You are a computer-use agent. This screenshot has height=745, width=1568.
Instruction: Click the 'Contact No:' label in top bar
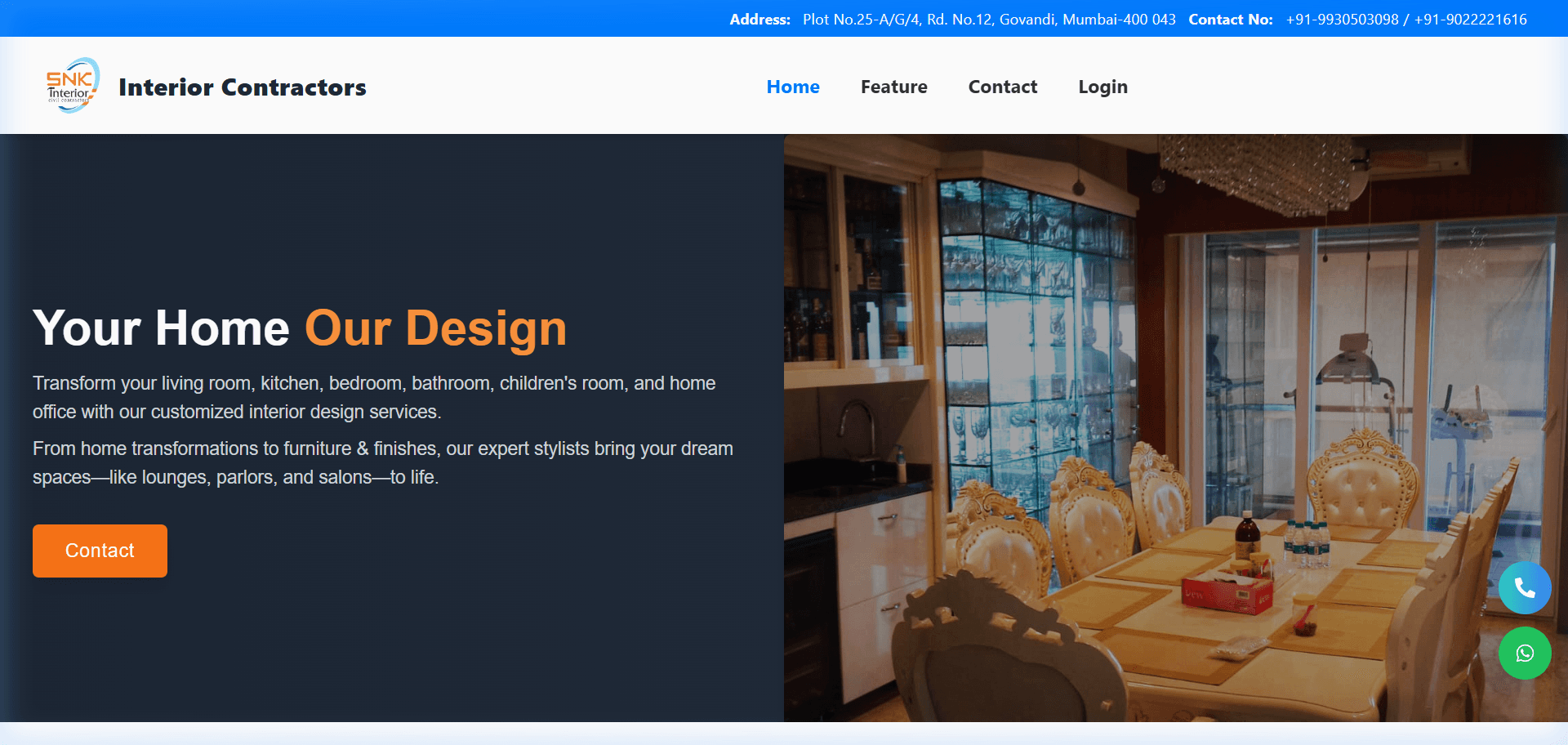pos(1230,19)
